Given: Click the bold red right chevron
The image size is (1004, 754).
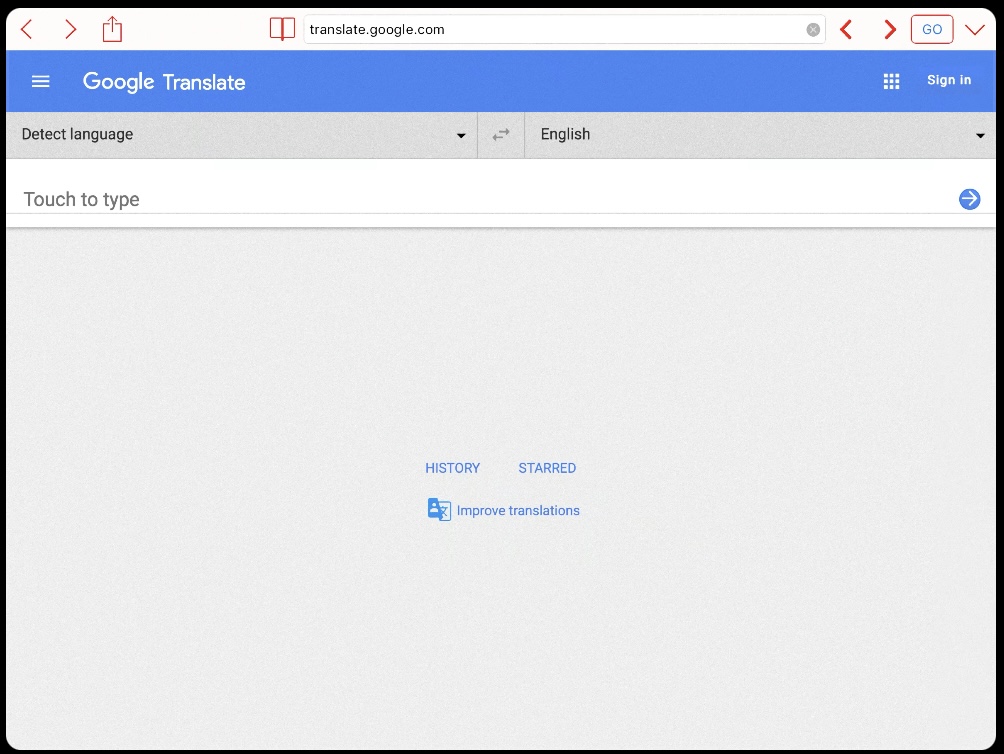Looking at the screenshot, I should [x=889, y=29].
